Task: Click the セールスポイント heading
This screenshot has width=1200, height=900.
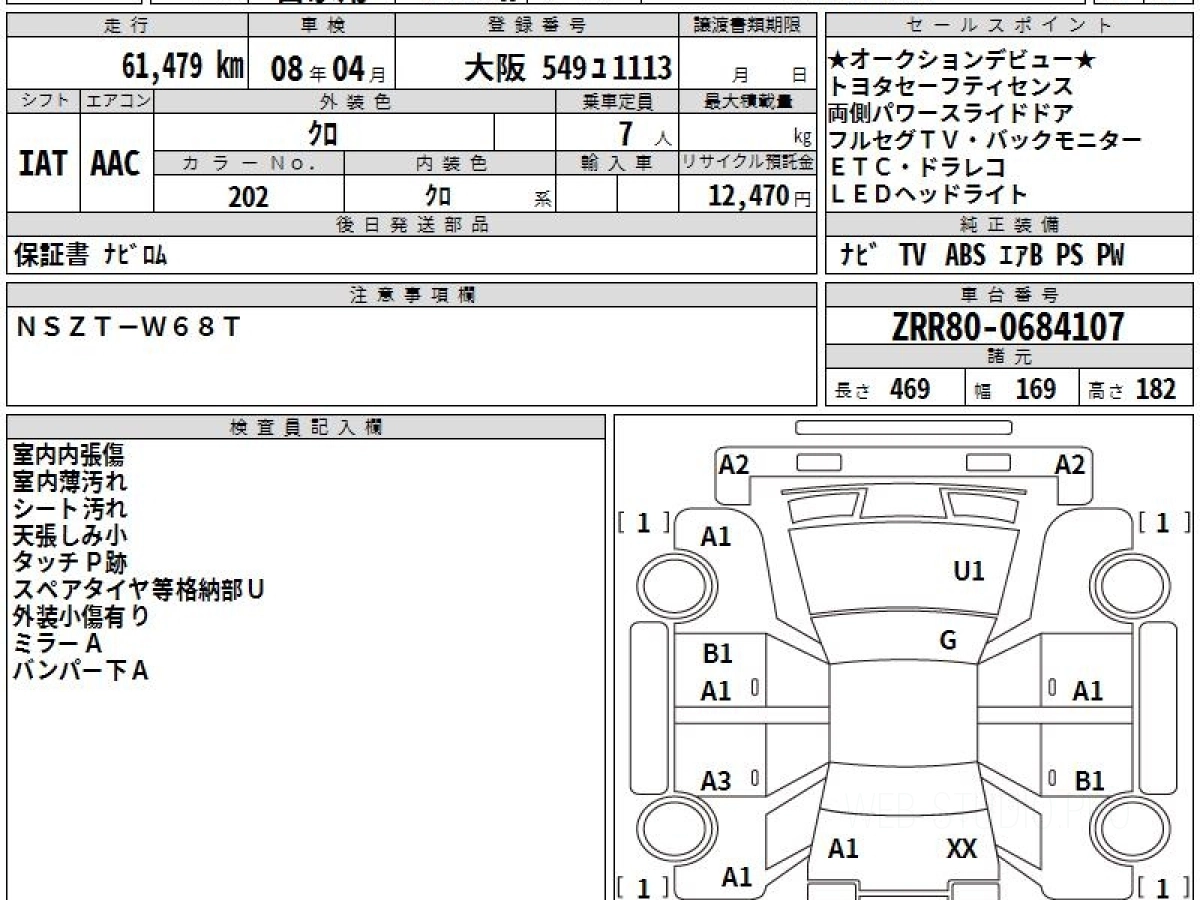Action: [1010, 26]
